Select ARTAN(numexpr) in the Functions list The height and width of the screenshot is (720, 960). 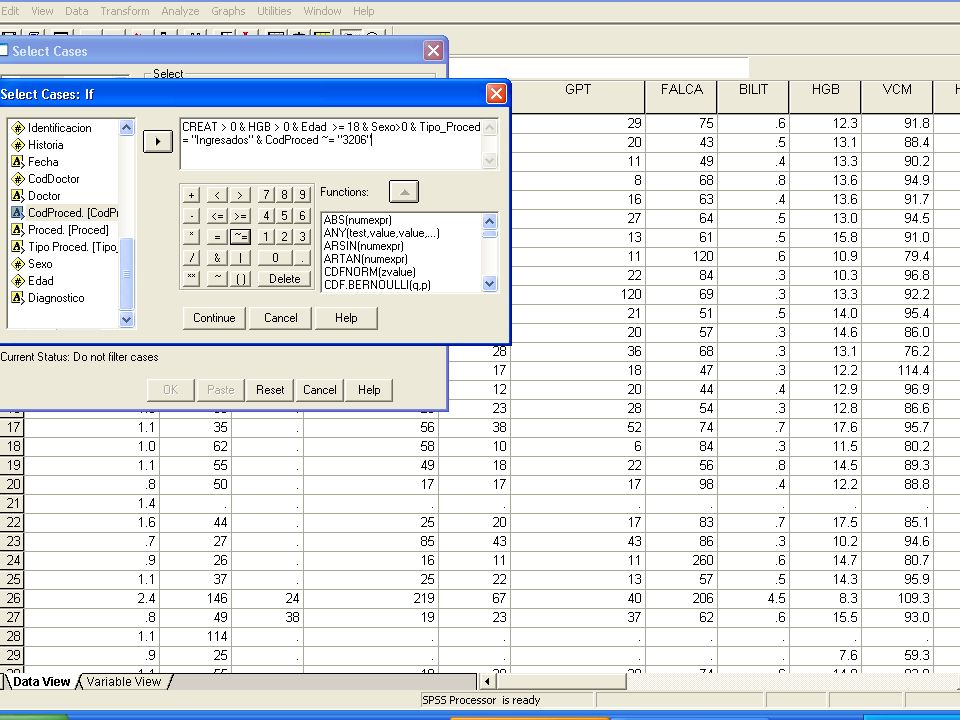(x=366, y=259)
